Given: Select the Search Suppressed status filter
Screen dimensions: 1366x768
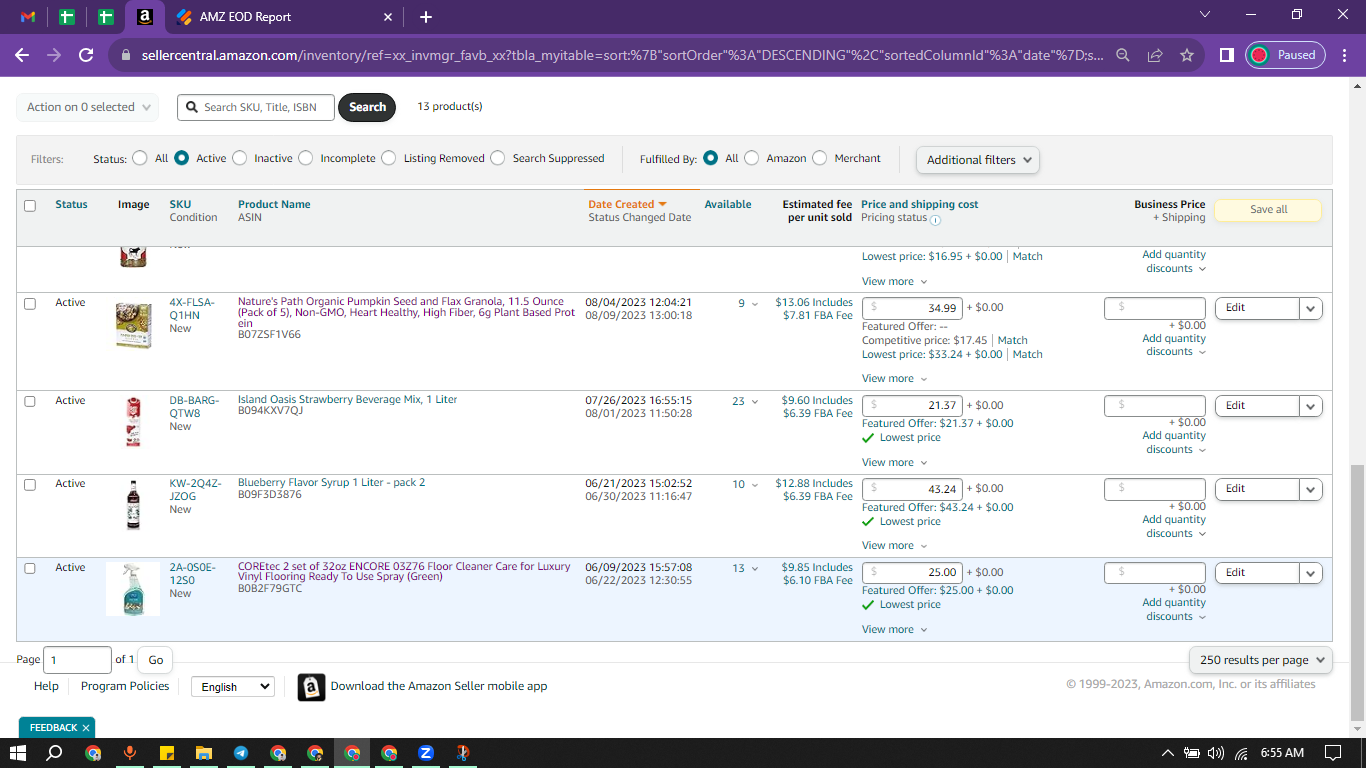Looking at the screenshot, I should pos(498,158).
